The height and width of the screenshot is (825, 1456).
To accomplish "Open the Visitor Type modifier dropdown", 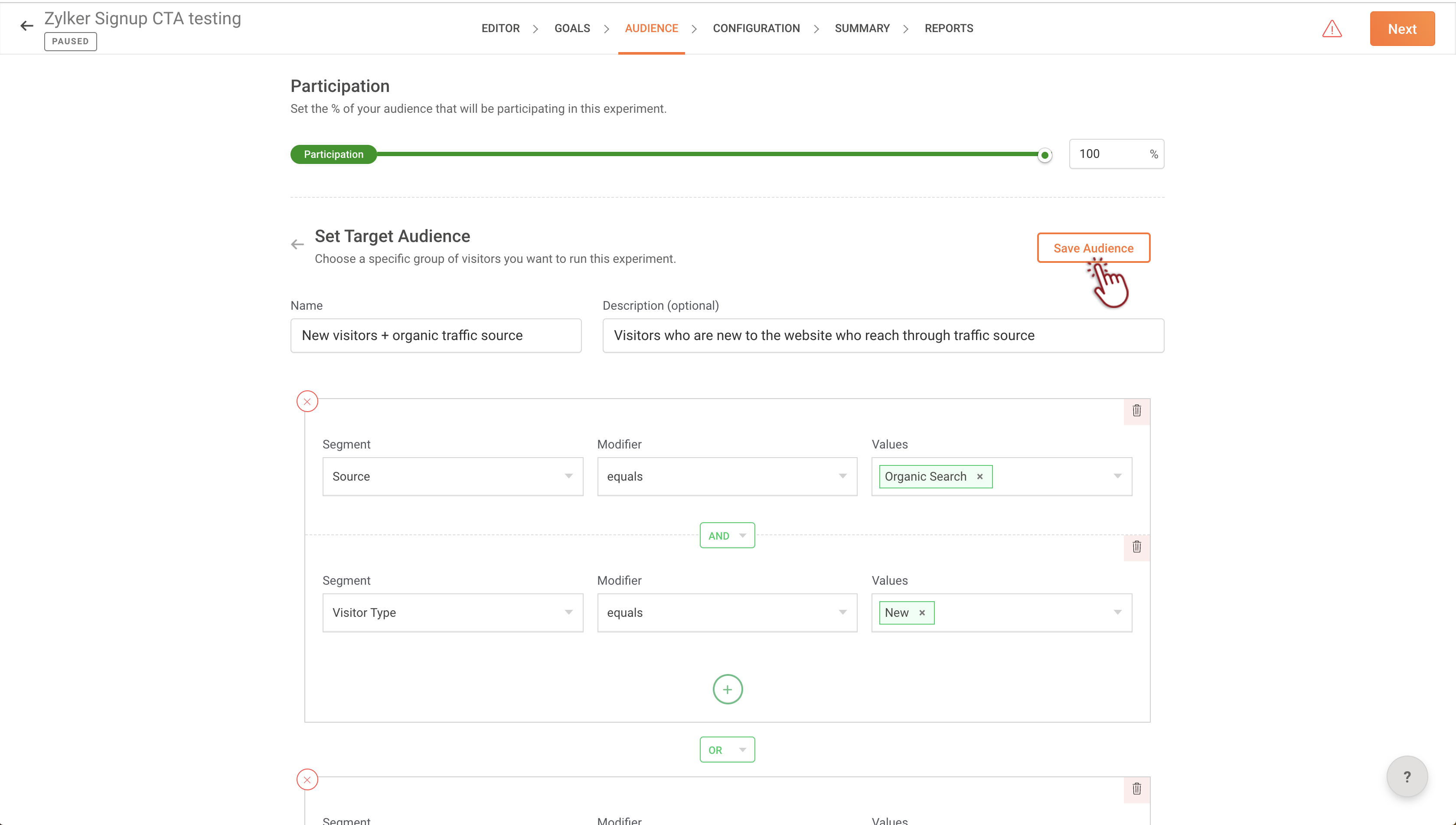I will pos(727,612).
